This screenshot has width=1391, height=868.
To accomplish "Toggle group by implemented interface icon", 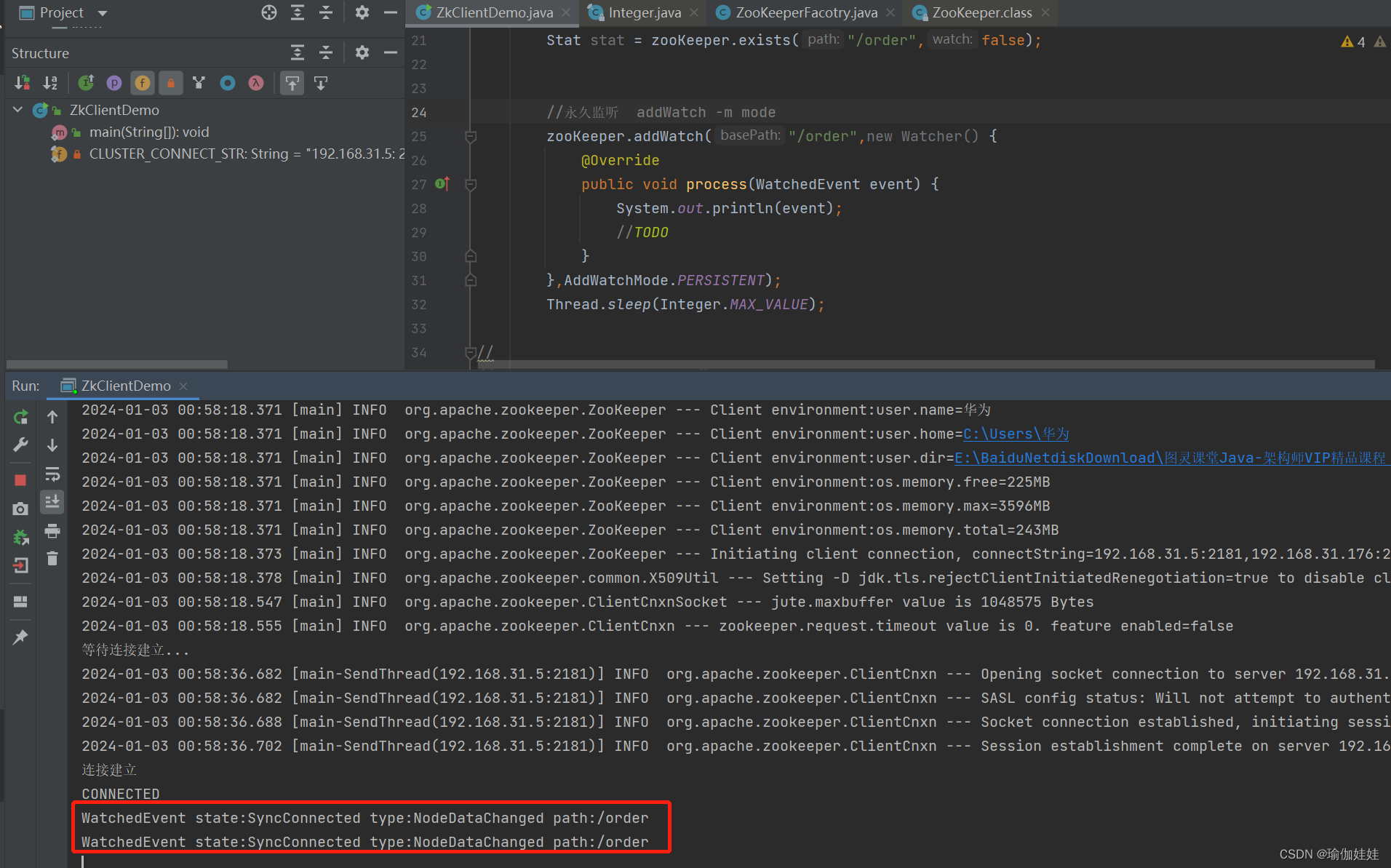I will pyautogui.click(x=199, y=83).
